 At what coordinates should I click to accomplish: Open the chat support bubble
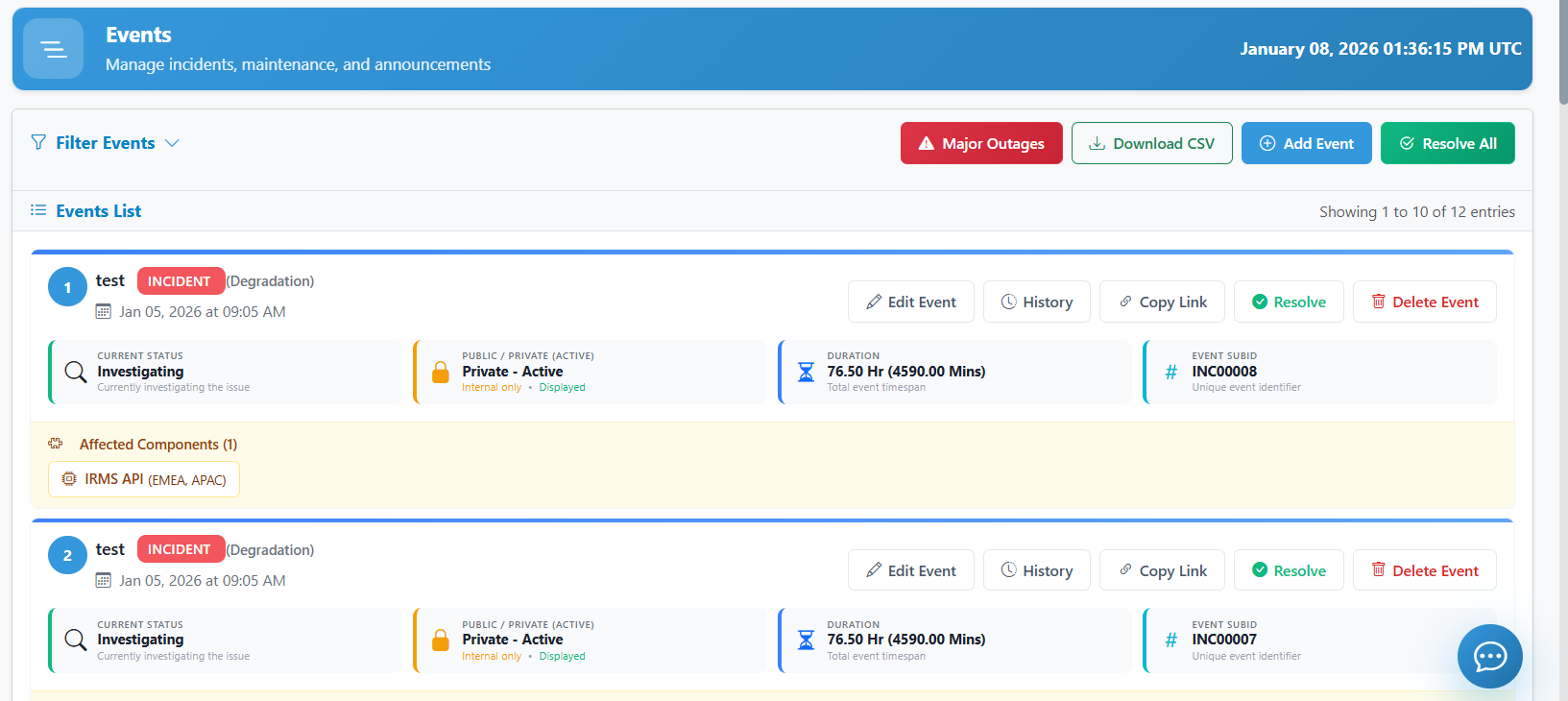1489,657
